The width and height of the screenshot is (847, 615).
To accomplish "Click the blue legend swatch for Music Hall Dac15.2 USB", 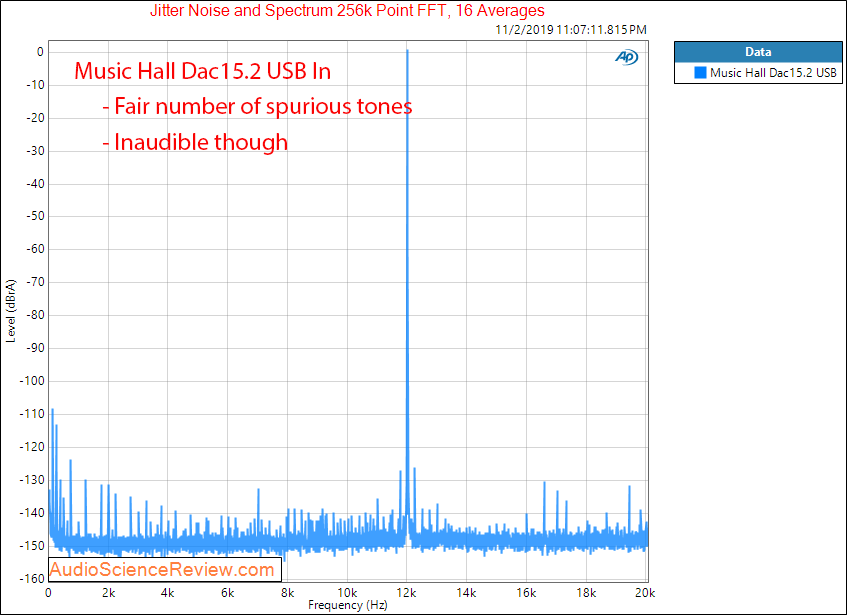I will pyautogui.click(x=700, y=72).
